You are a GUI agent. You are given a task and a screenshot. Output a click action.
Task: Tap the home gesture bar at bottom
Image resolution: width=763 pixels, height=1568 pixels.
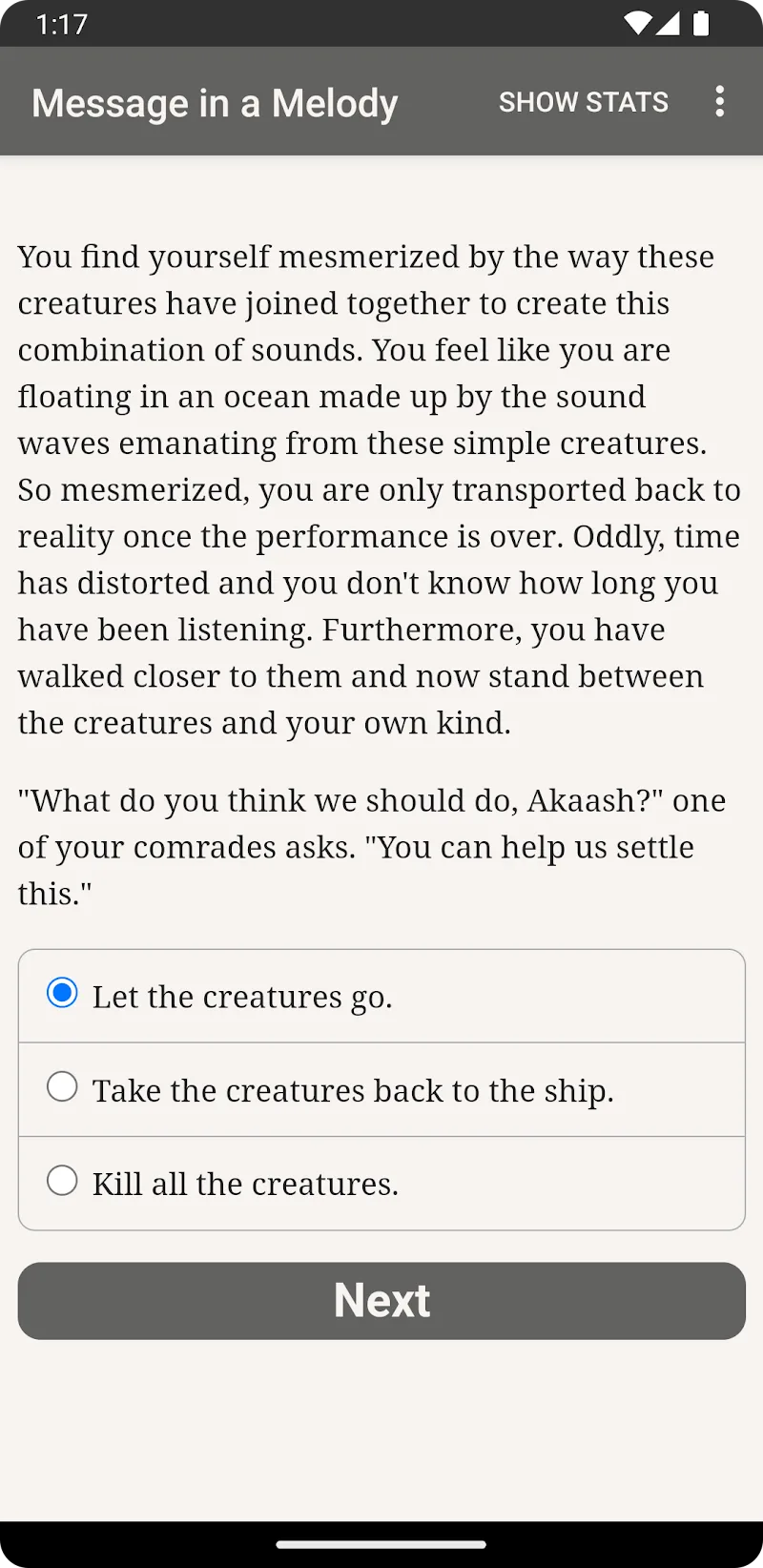pyautogui.click(x=381, y=1544)
